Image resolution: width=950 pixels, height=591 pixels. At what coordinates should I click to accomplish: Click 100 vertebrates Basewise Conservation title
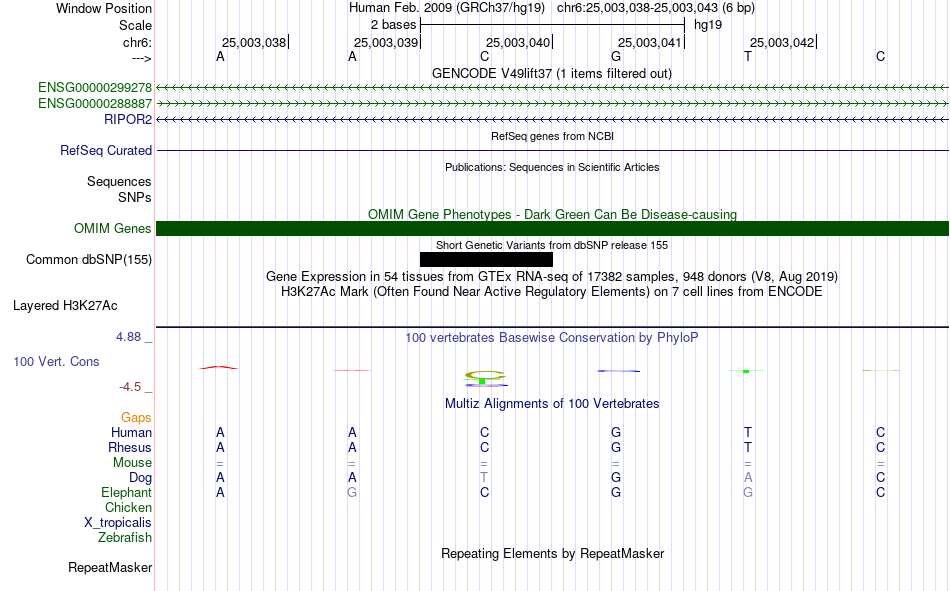pos(552,338)
